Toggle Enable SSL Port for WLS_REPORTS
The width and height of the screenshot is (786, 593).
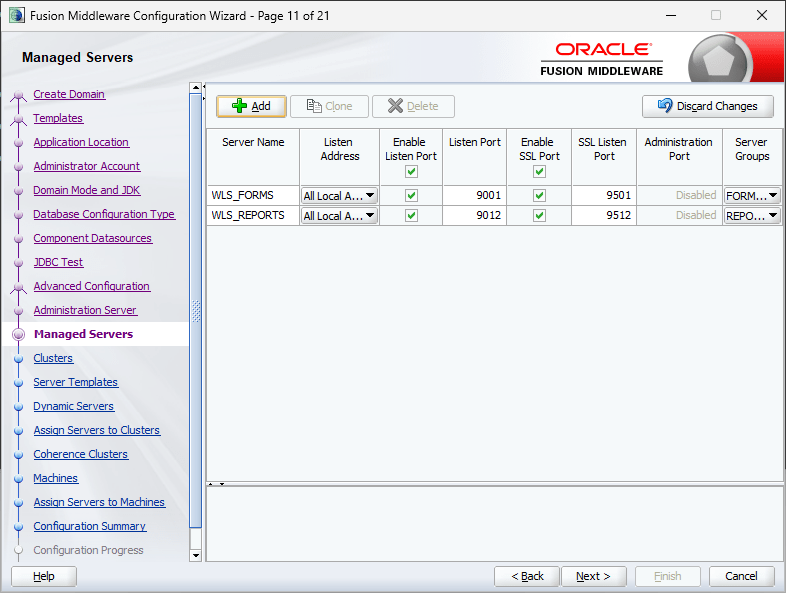(539, 216)
